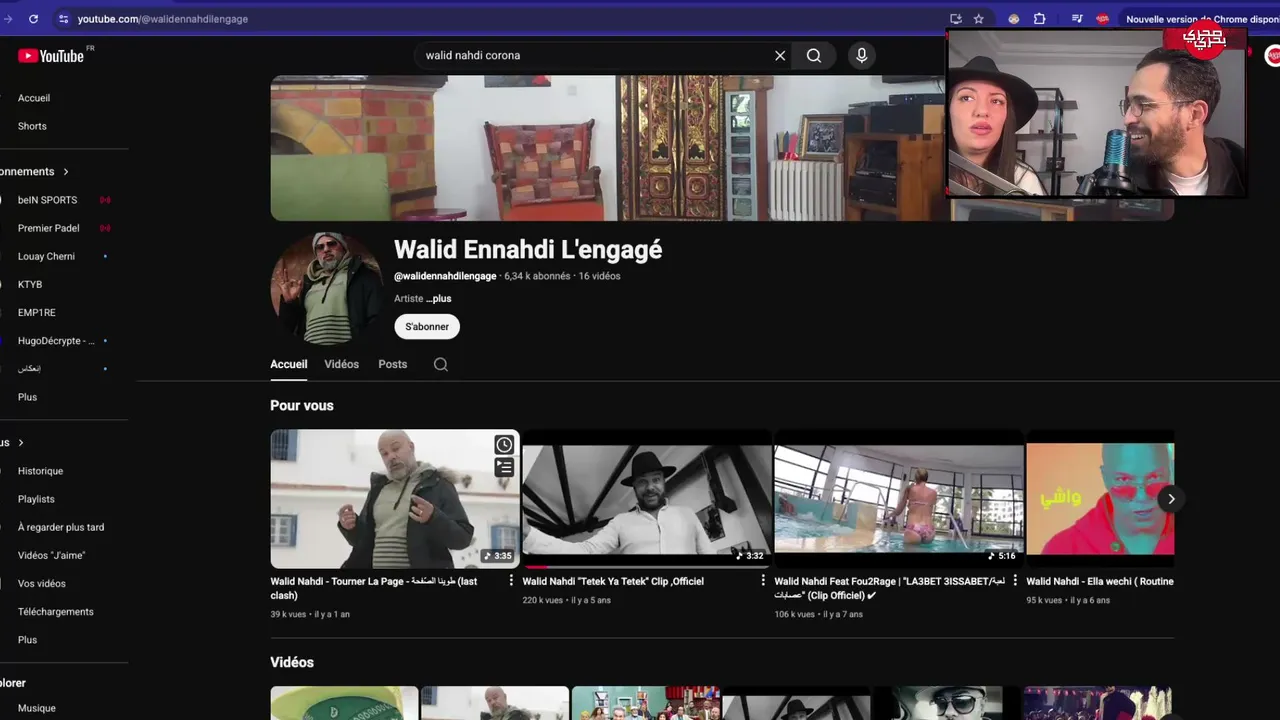Start voice search with the microphone
The image size is (1280, 720).
[x=862, y=56]
